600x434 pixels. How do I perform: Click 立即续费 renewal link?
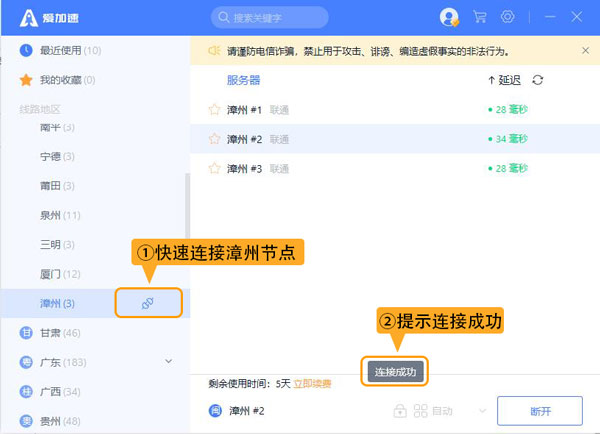click(x=312, y=384)
